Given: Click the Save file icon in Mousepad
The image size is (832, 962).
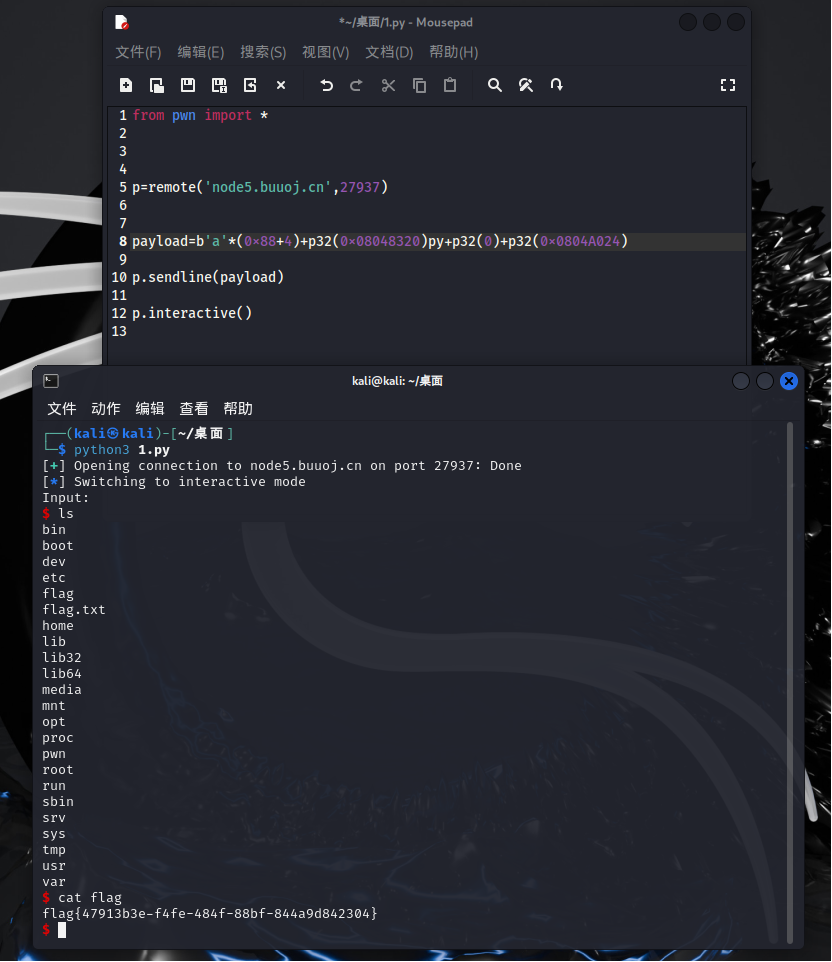Looking at the screenshot, I should 187,85.
